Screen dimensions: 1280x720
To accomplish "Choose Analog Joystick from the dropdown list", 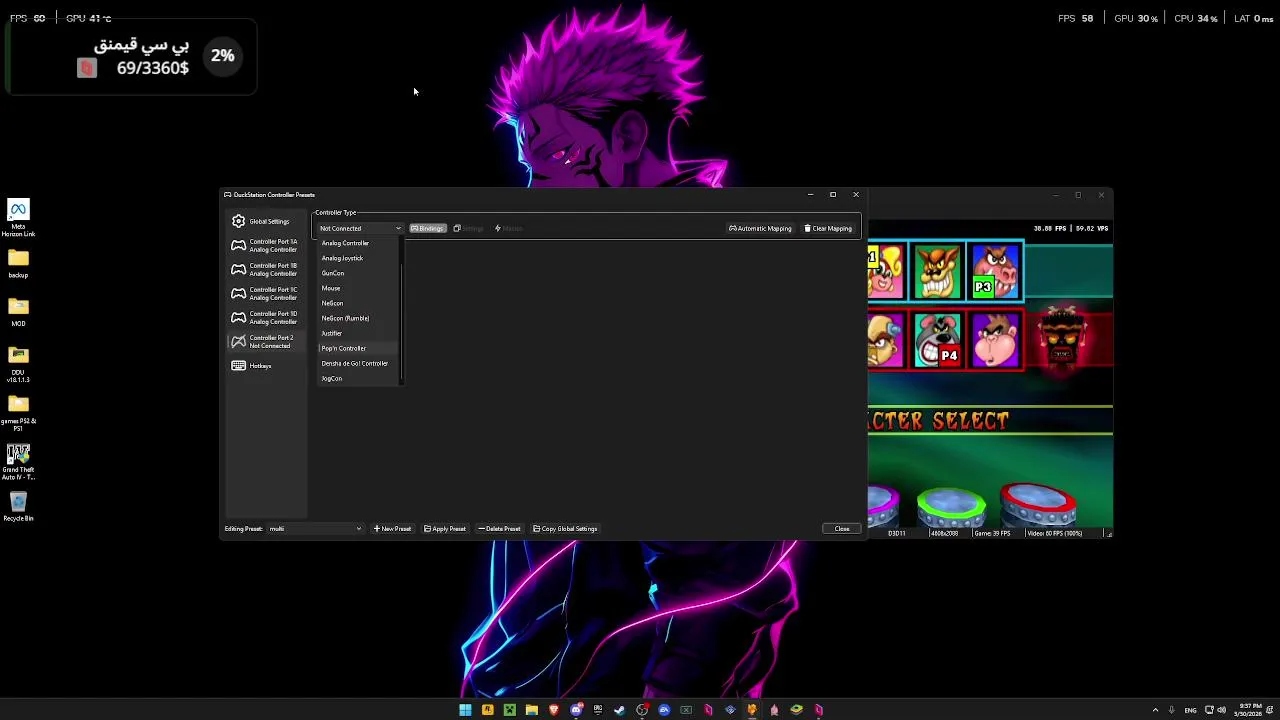I will (358, 258).
